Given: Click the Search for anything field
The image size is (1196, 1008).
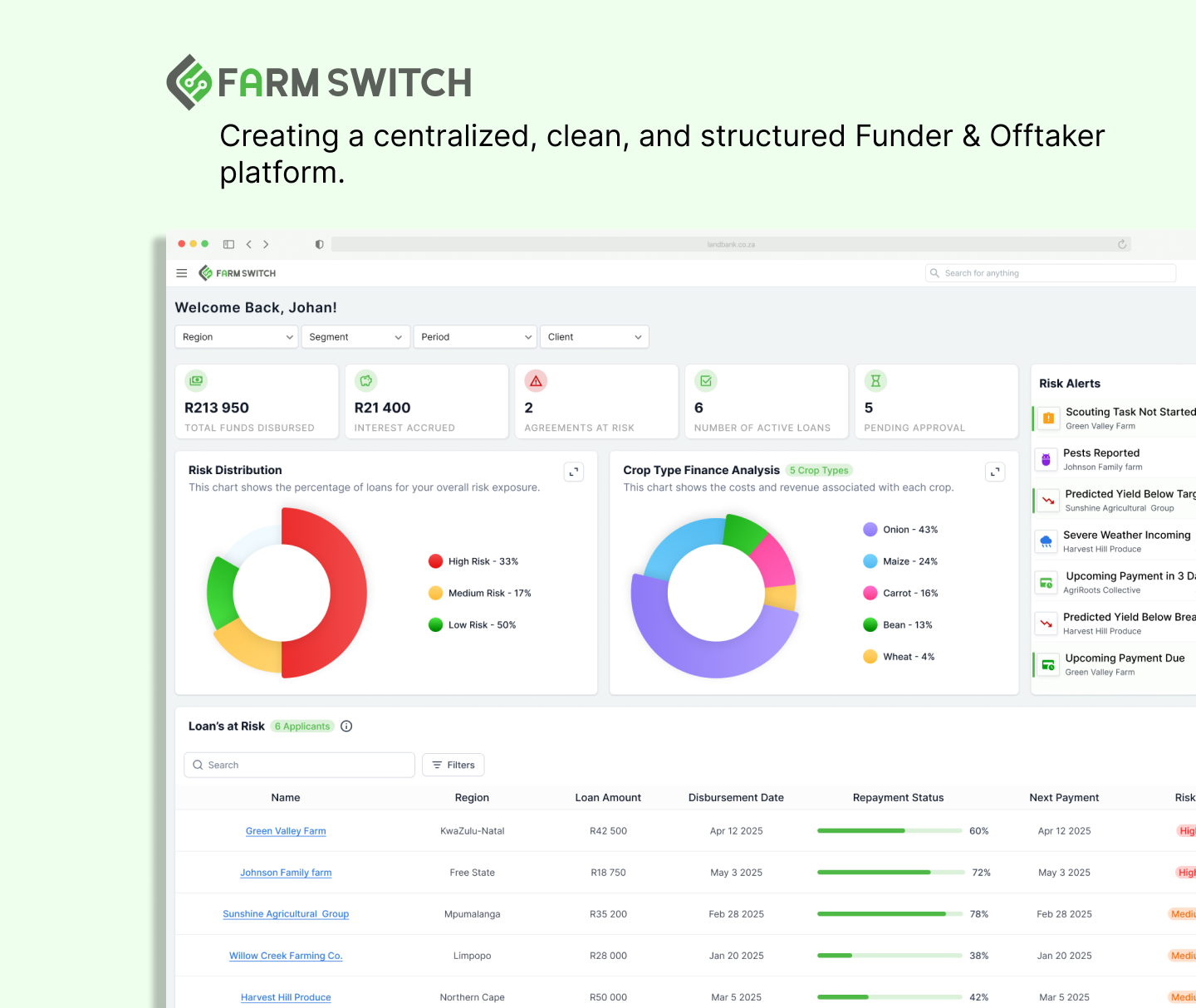Looking at the screenshot, I should pyautogui.click(x=1051, y=273).
